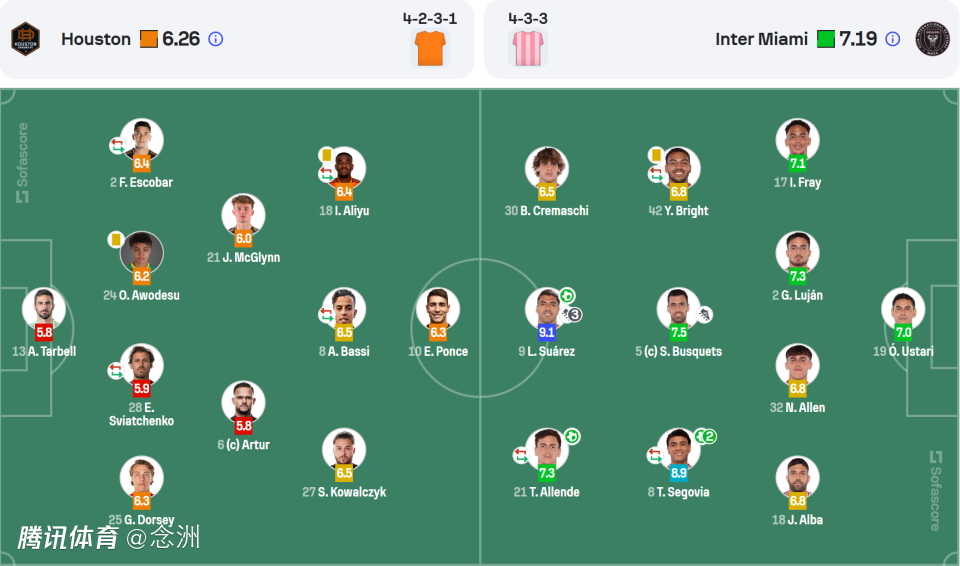Open Inter Miami rating info icon

893,39
